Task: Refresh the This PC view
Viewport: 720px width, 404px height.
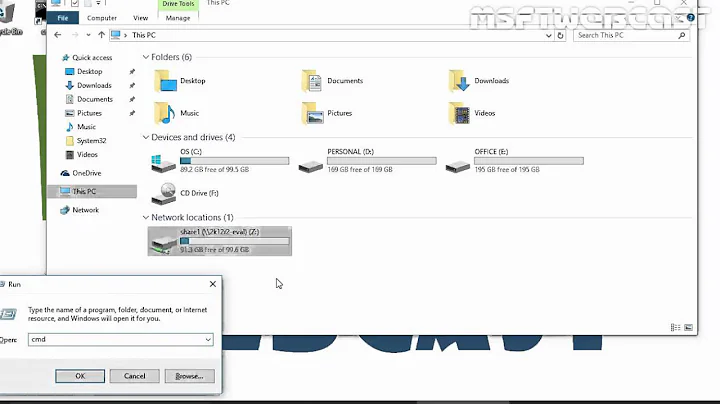Action: pos(560,35)
